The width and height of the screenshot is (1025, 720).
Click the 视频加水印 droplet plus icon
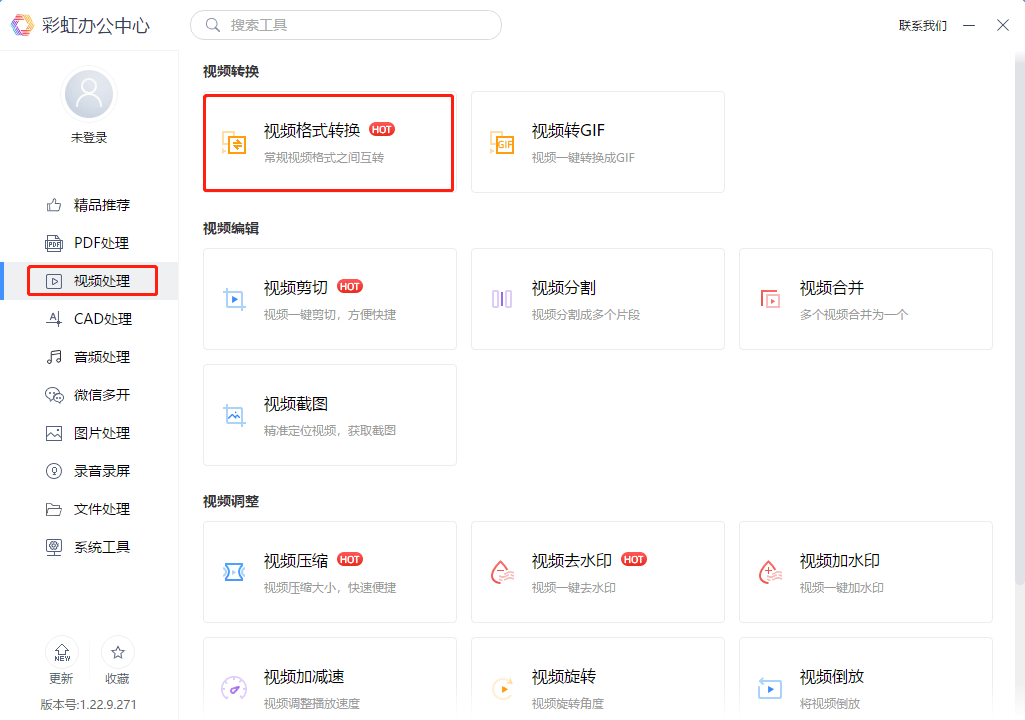(770, 572)
